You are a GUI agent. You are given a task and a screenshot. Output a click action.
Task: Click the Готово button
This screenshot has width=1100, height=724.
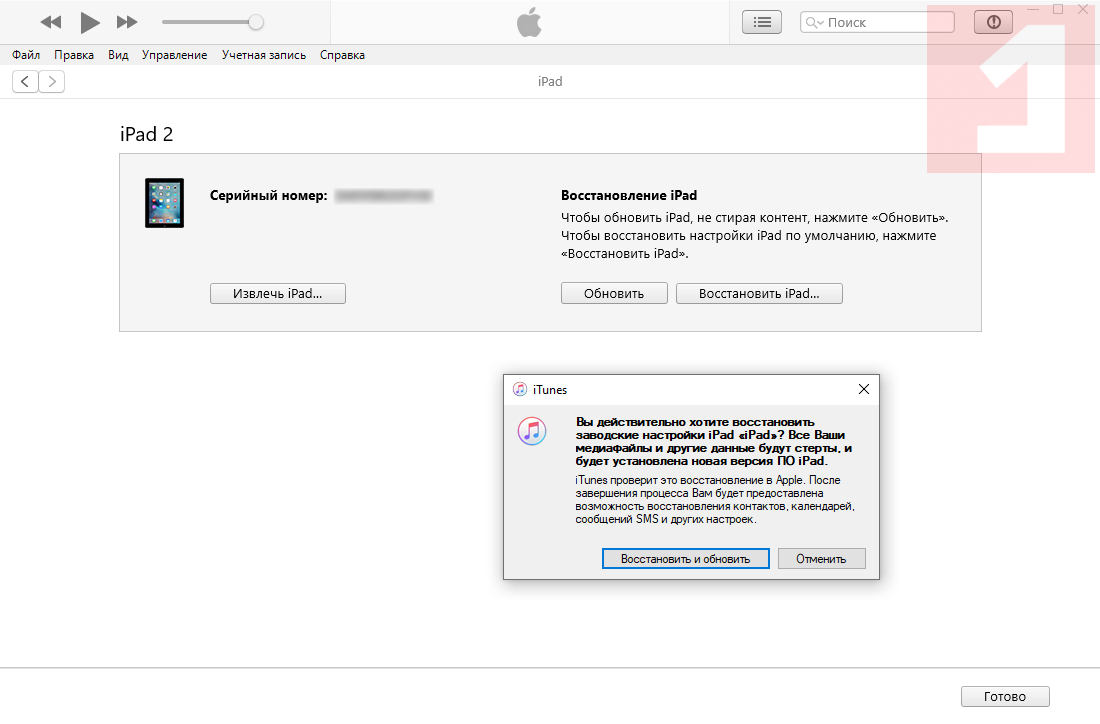point(1005,696)
